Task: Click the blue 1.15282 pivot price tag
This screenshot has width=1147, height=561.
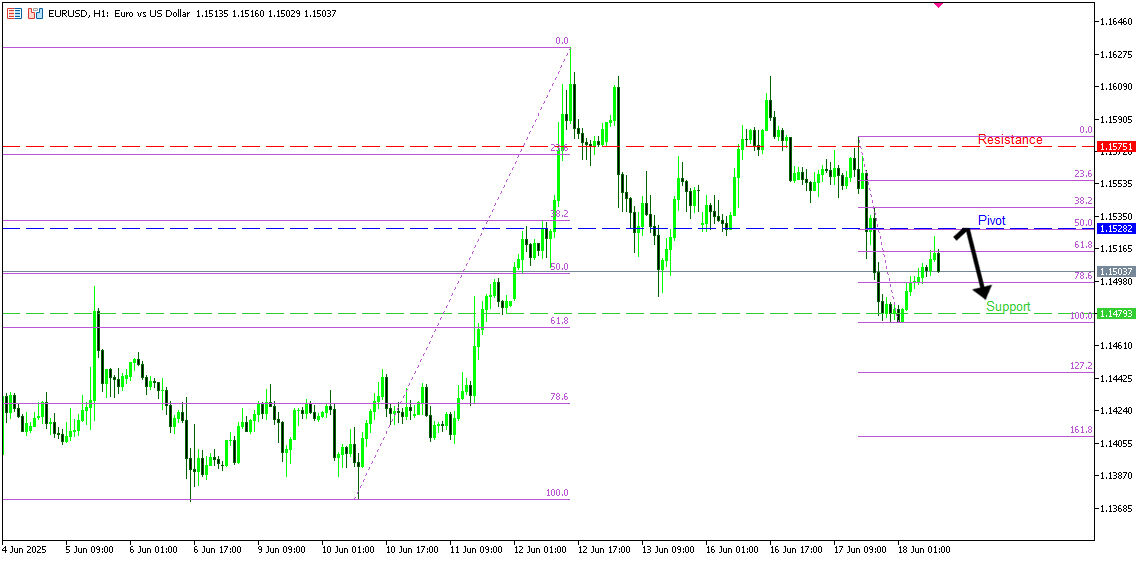Action: [x=1116, y=229]
